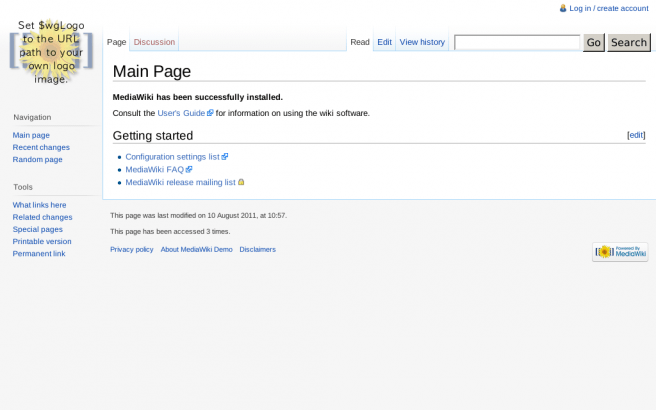The width and height of the screenshot is (656, 410).
Task: Open the Printable version link
Action: (42, 241)
